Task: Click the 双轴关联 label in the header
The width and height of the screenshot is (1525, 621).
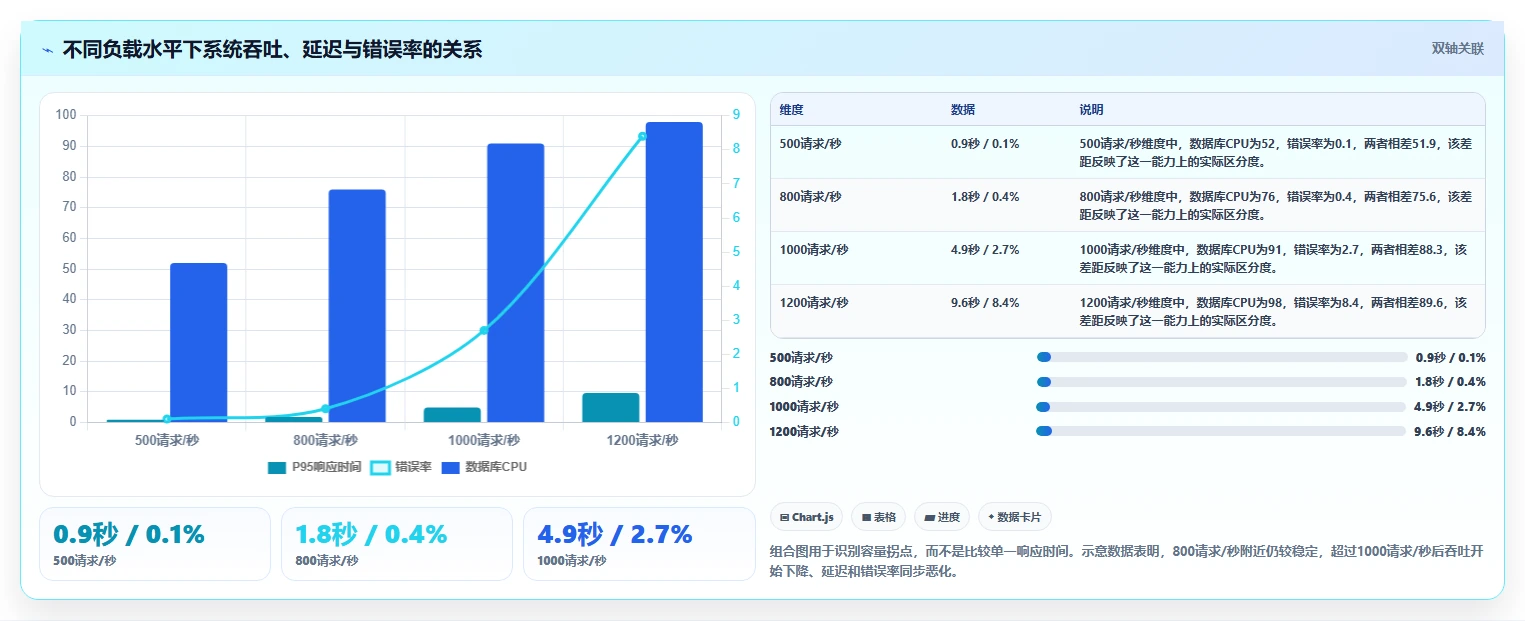Action: (1457, 49)
